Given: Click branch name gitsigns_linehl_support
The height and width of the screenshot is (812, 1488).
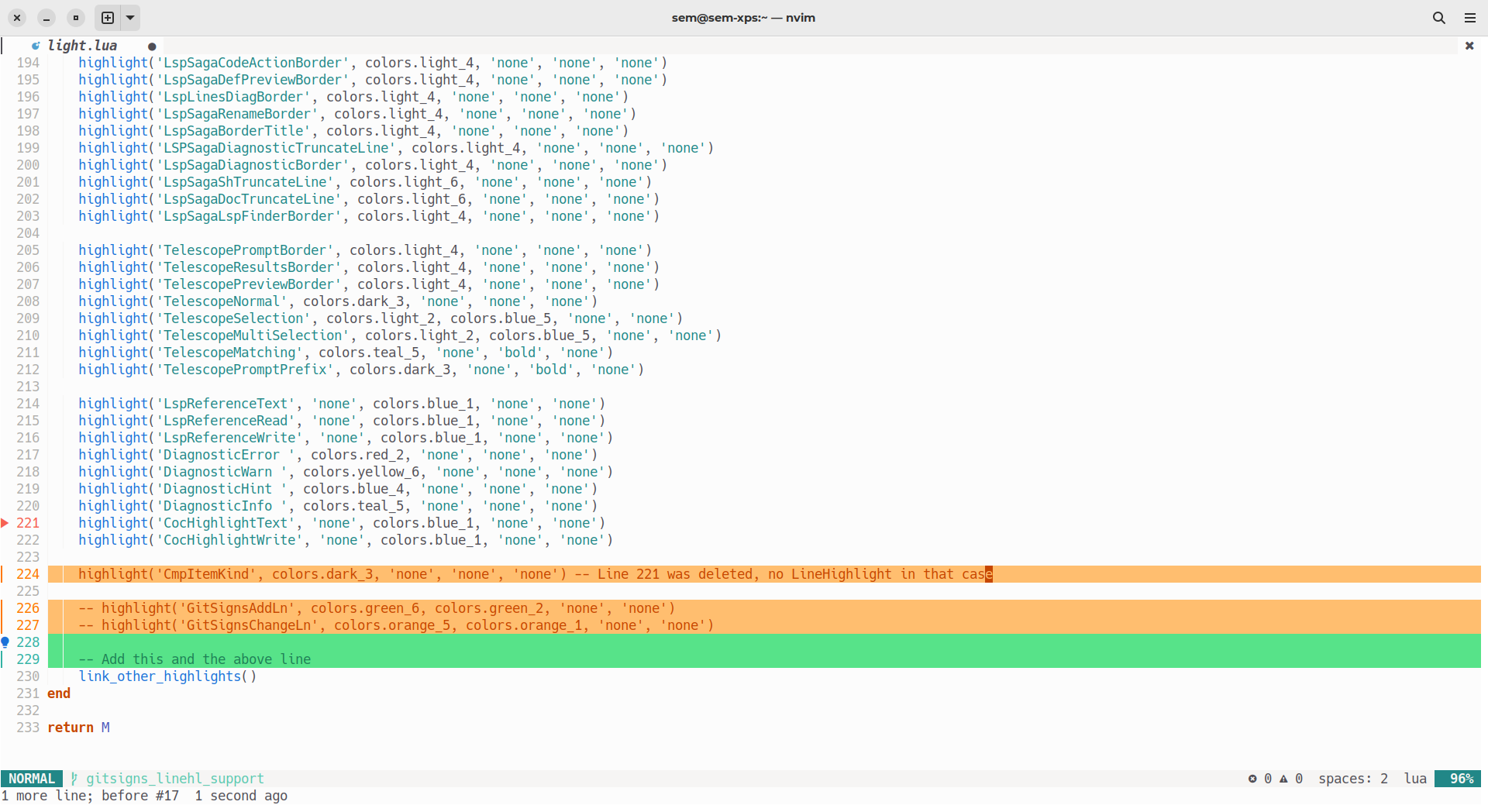Looking at the screenshot, I should coord(175,779).
